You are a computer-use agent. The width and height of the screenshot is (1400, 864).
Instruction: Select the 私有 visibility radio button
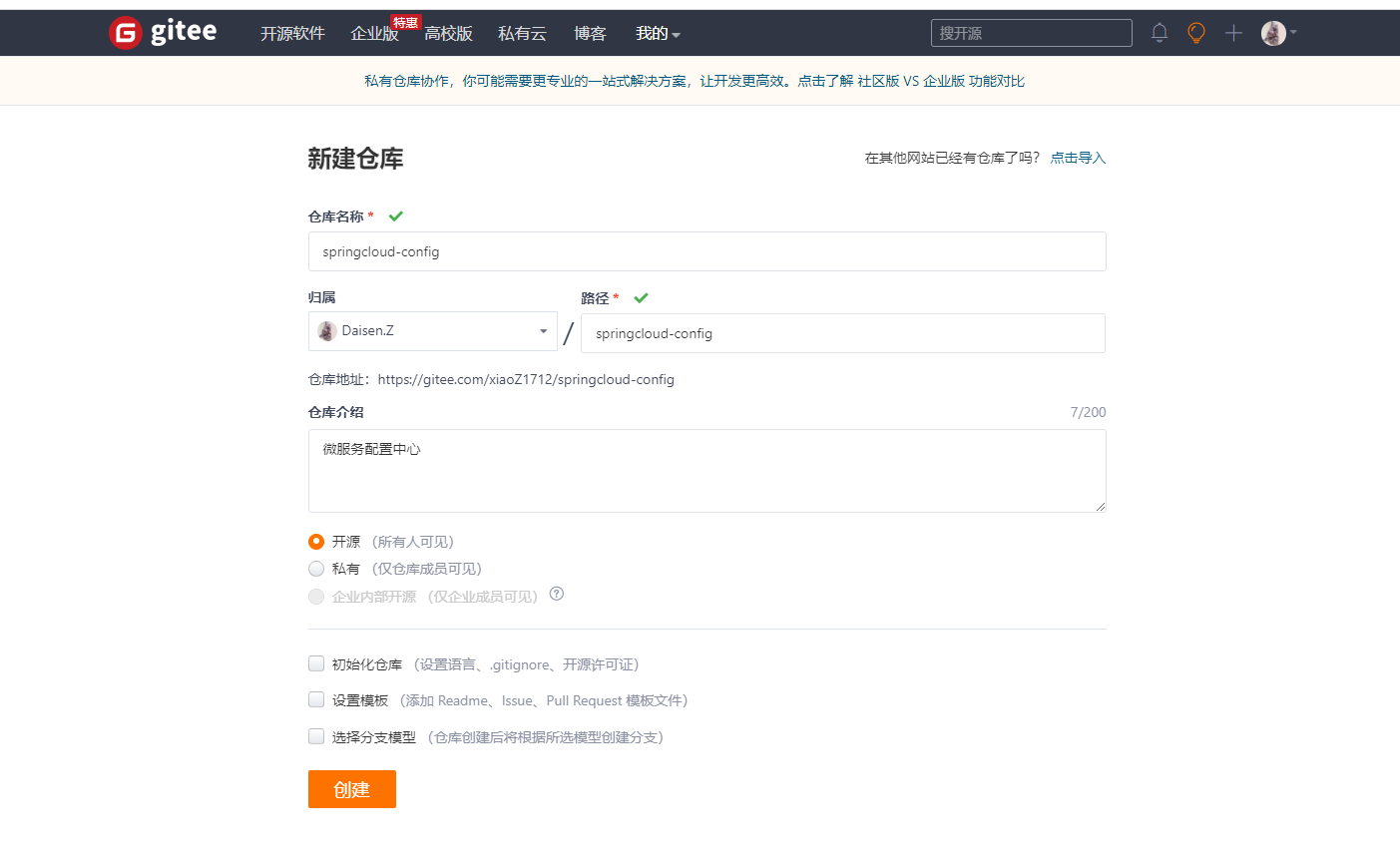(316, 568)
